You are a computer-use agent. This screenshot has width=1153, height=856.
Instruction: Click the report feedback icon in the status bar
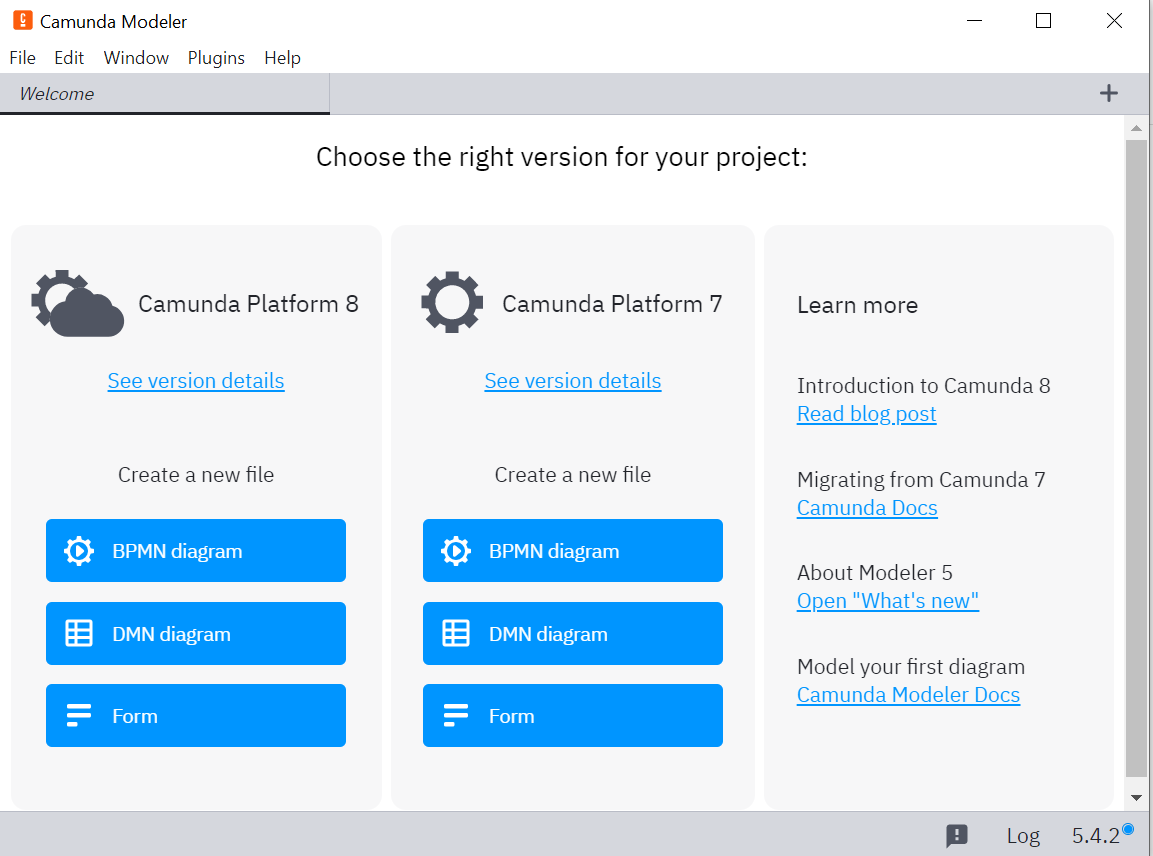[x=957, y=835]
